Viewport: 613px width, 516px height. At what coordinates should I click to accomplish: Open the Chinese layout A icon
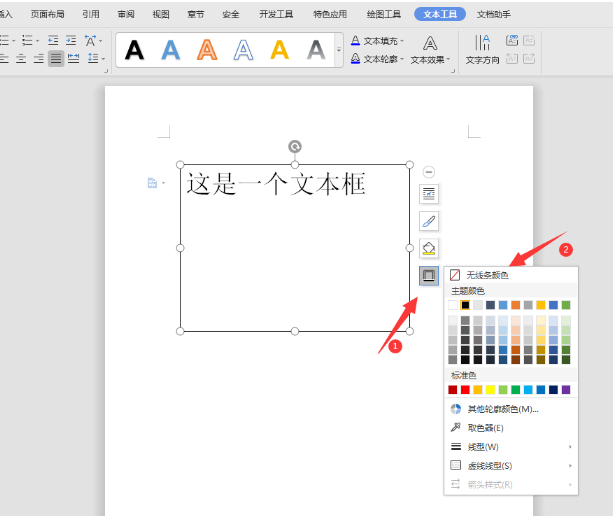tap(93, 40)
